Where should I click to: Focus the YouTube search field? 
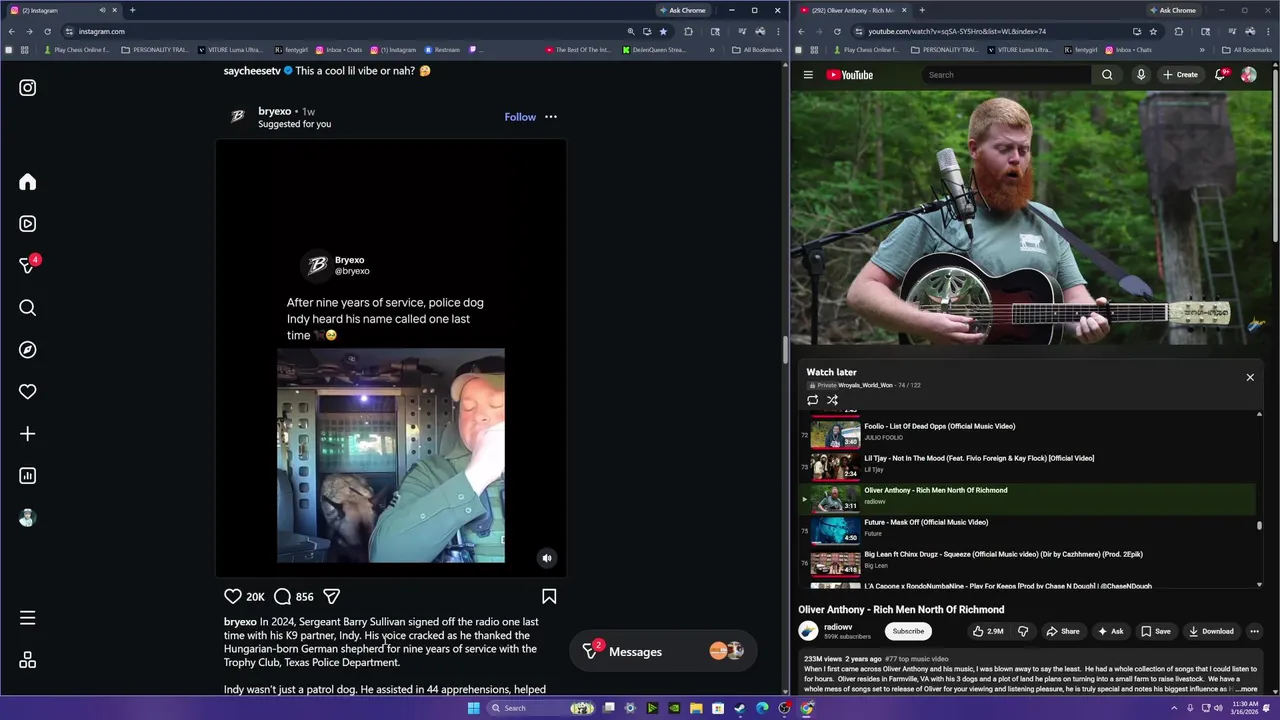click(x=1006, y=75)
